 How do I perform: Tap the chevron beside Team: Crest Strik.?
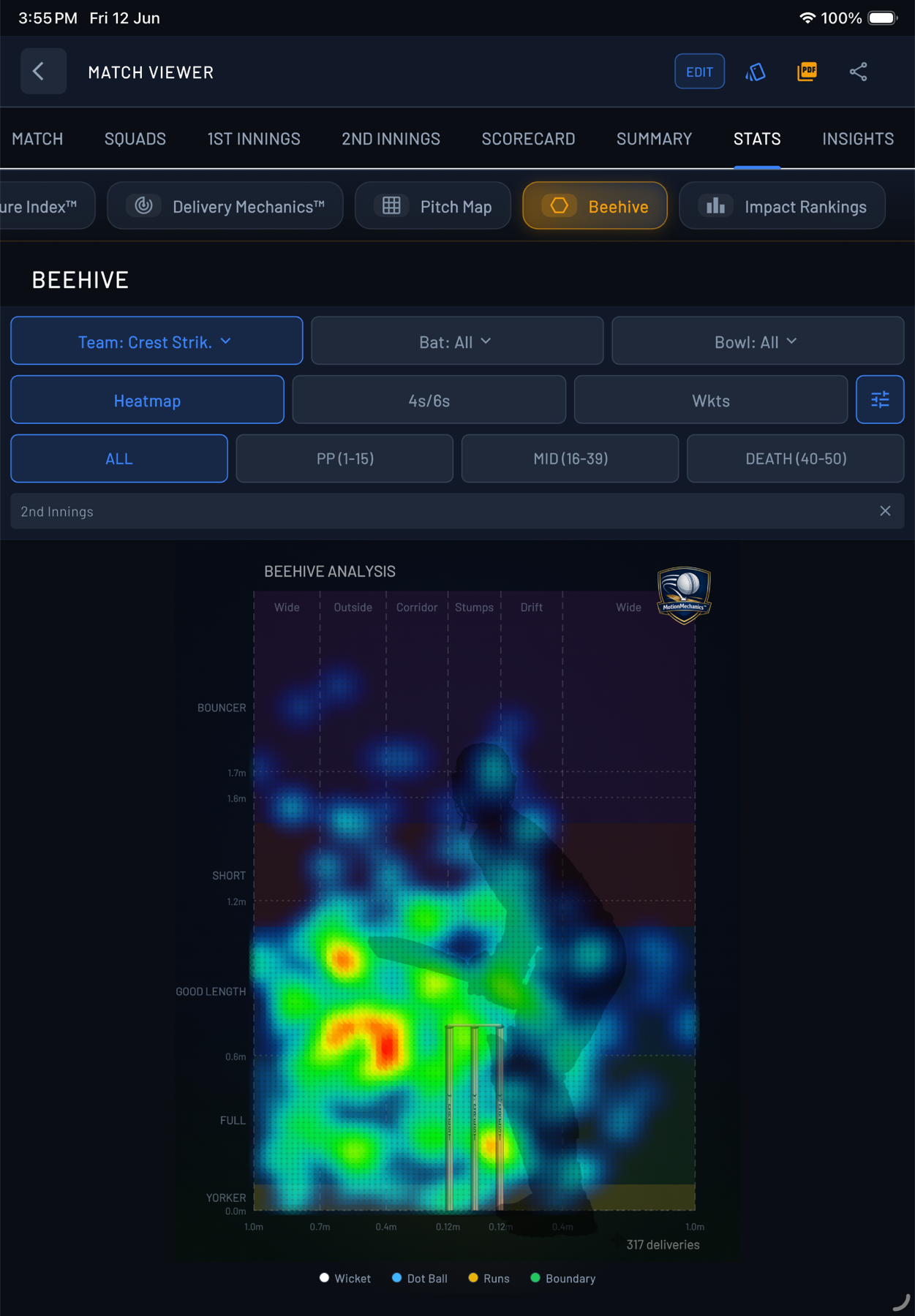[226, 341]
